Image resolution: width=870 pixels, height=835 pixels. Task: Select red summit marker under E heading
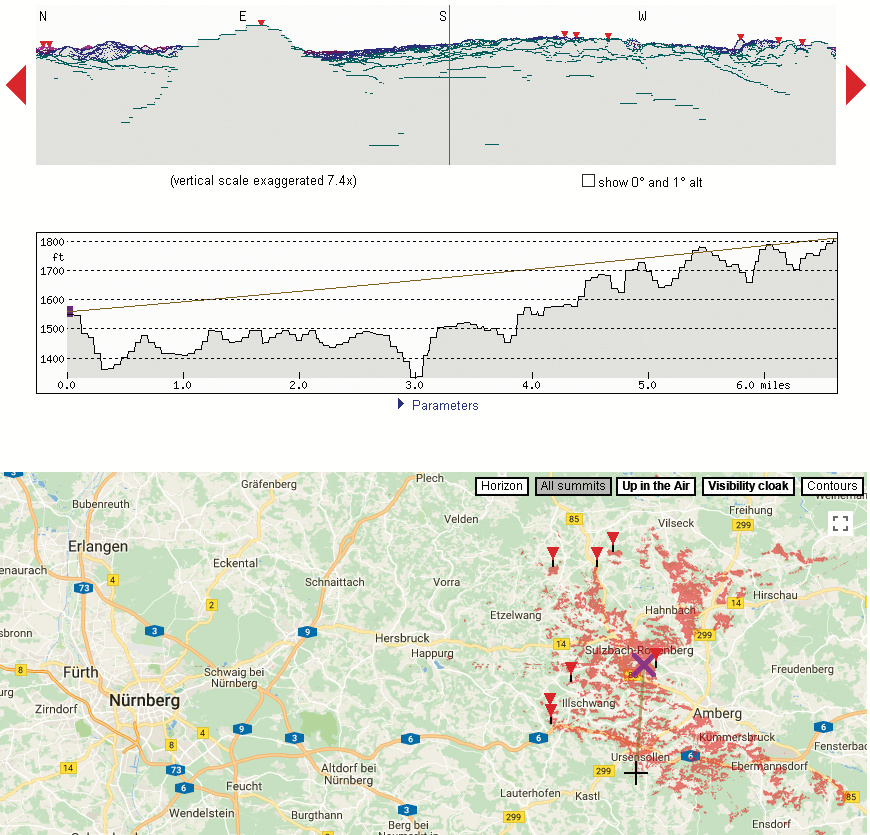pyautogui.click(x=261, y=23)
